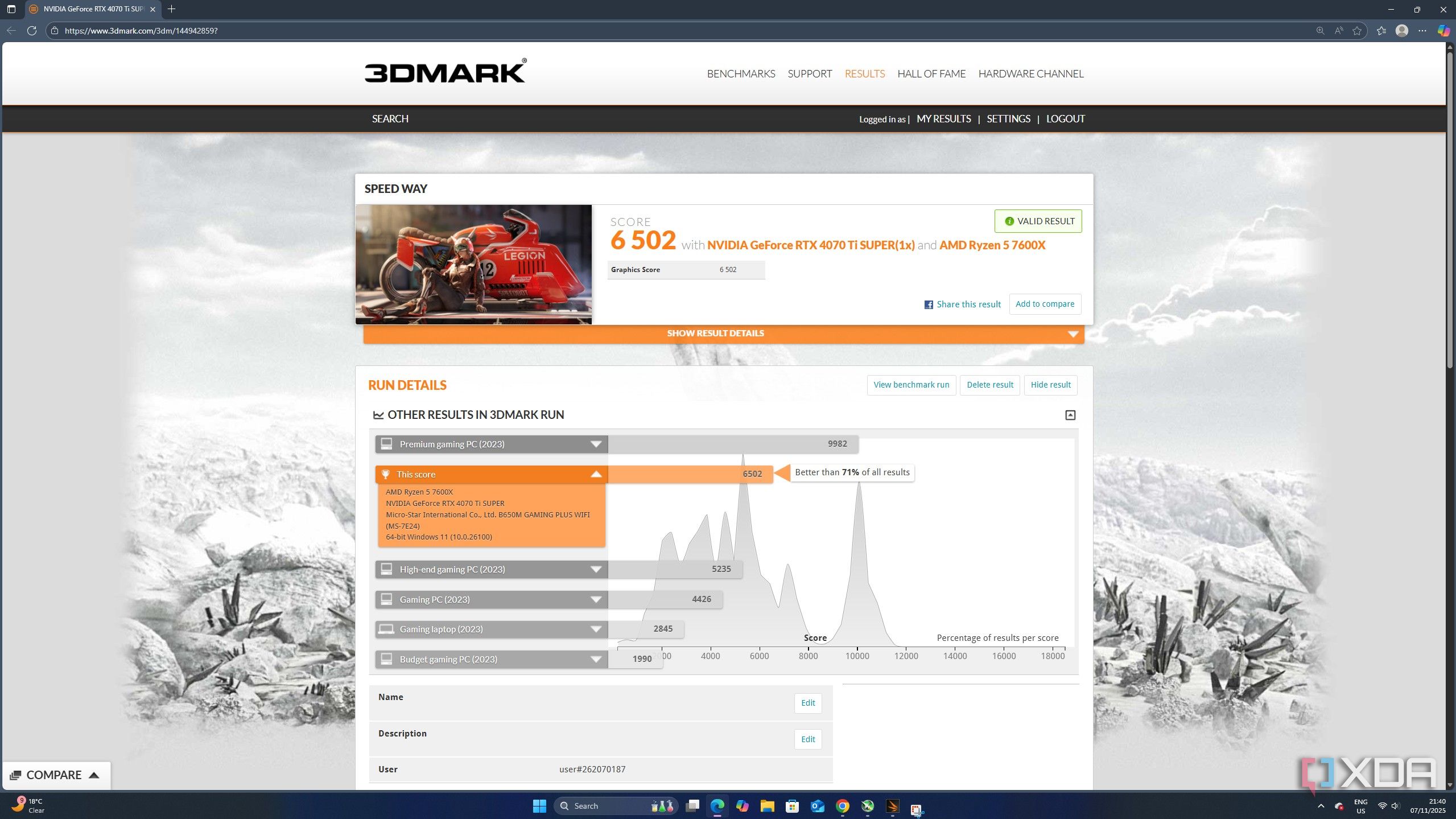Click Delete result button
This screenshot has width=1456, height=819.
coord(989,385)
